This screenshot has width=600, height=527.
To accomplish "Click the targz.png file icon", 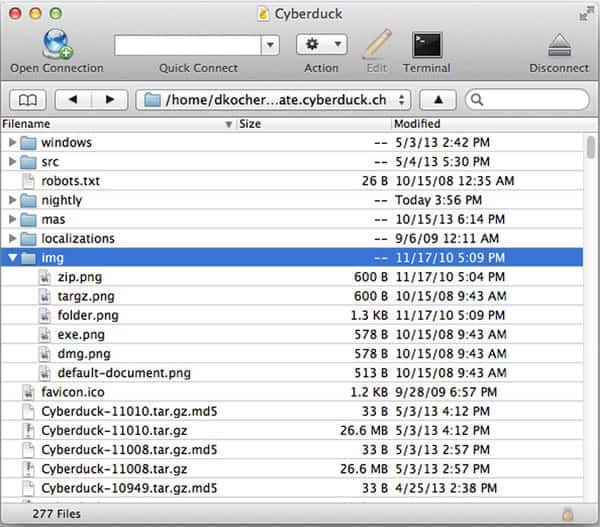I will [x=45, y=296].
